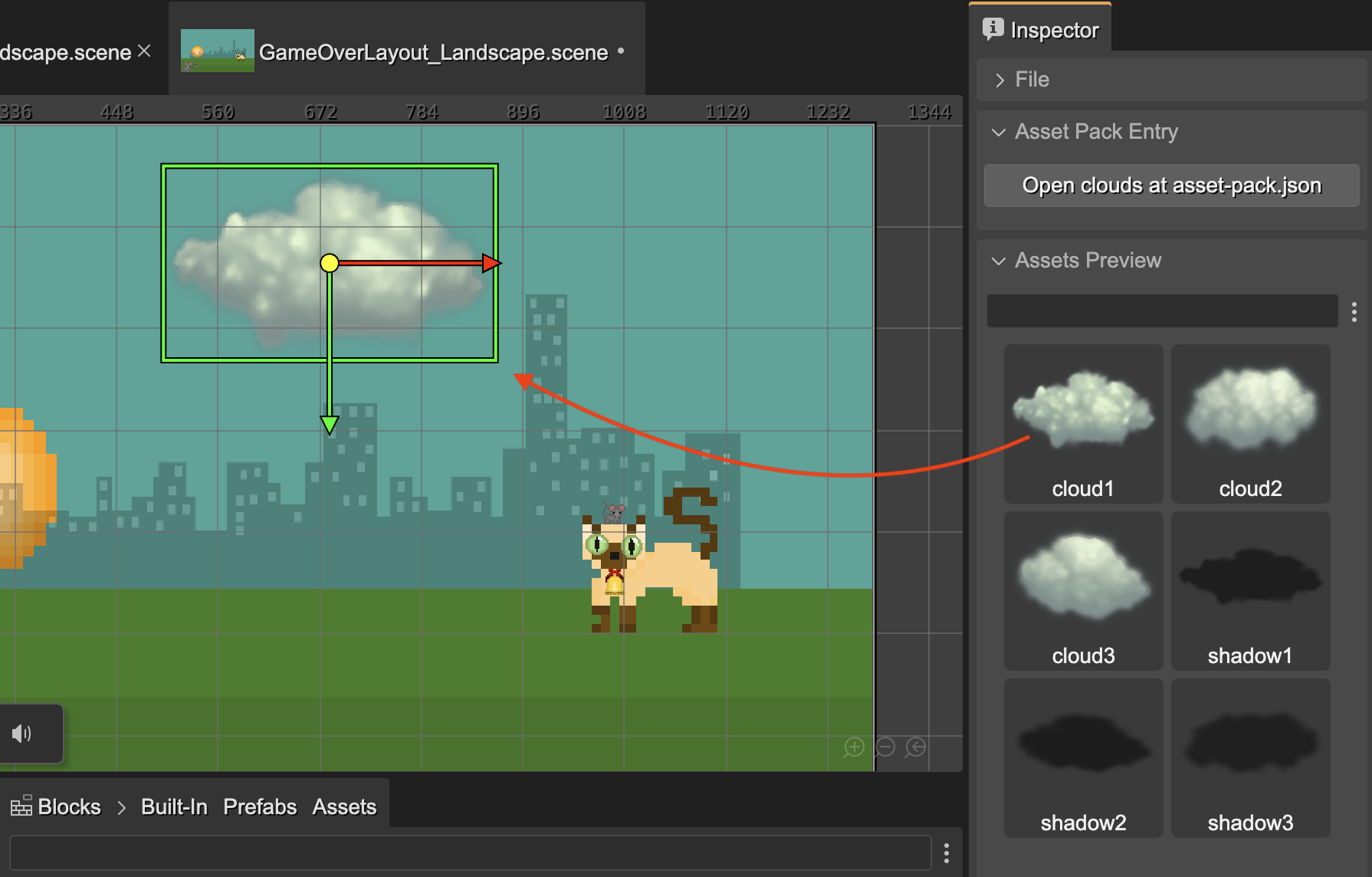Click the green Y-axis arrow handle
This screenshot has height=877, width=1372.
[330, 425]
